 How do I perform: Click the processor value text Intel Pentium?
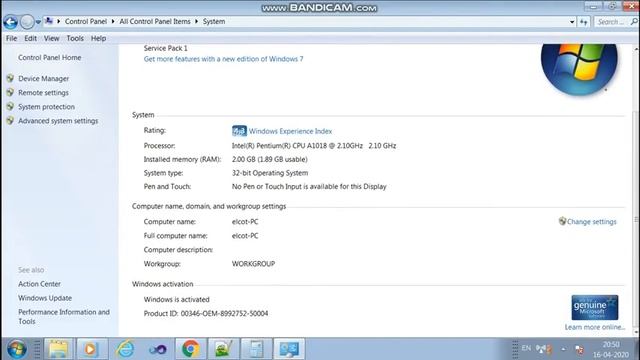[x=314, y=145]
